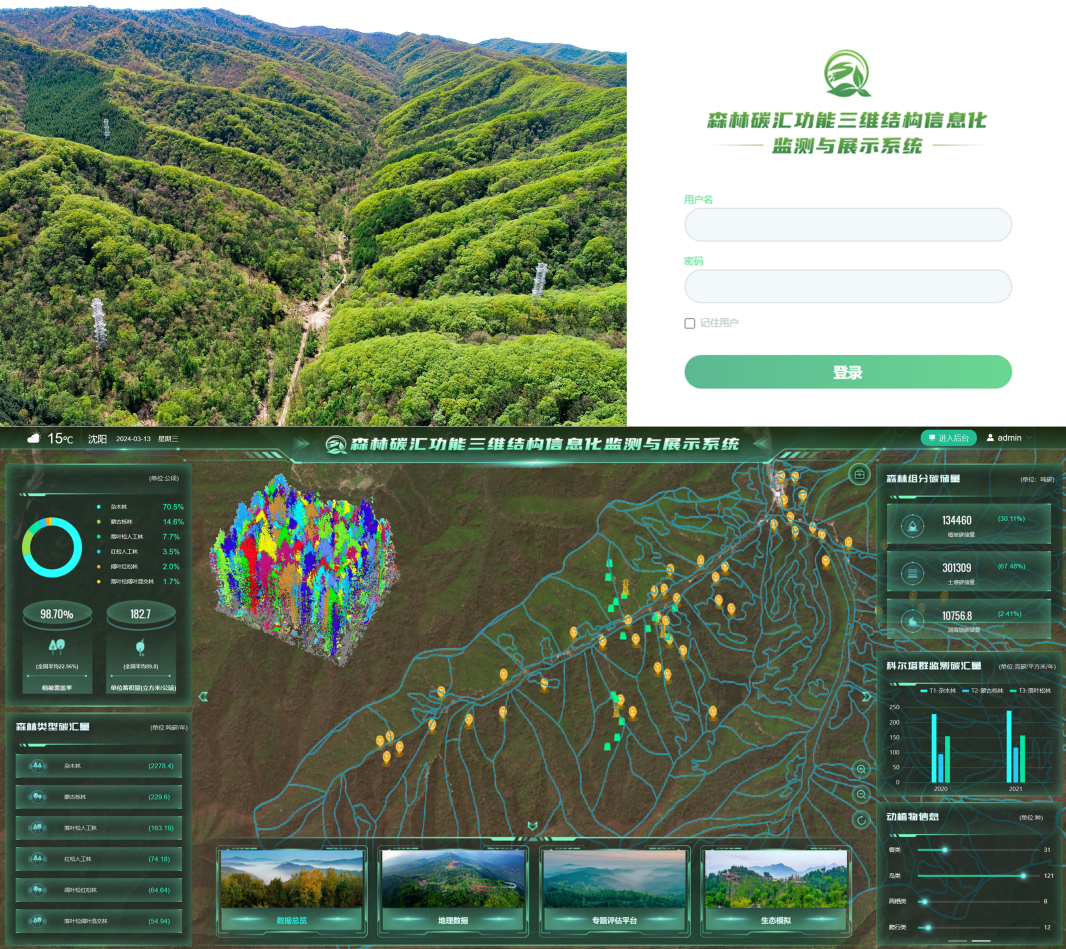Collapse the right panel with double chevron
This screenshot has width=1066, height=949.
(866, 697)
